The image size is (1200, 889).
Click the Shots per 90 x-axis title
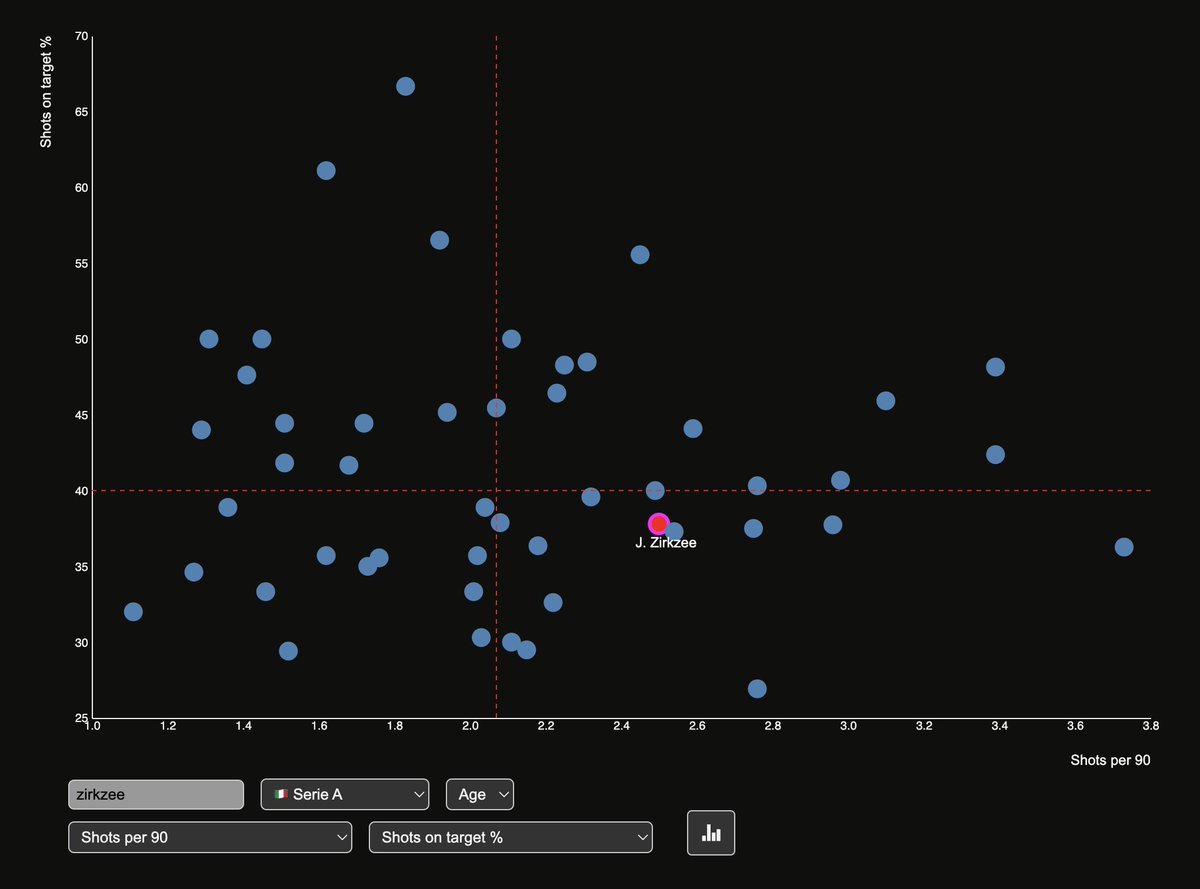coord(1110,760)
